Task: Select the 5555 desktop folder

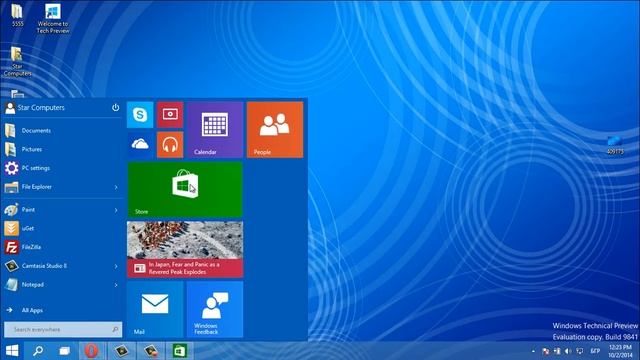Action: pyautogui.click(x=17, y=16)
